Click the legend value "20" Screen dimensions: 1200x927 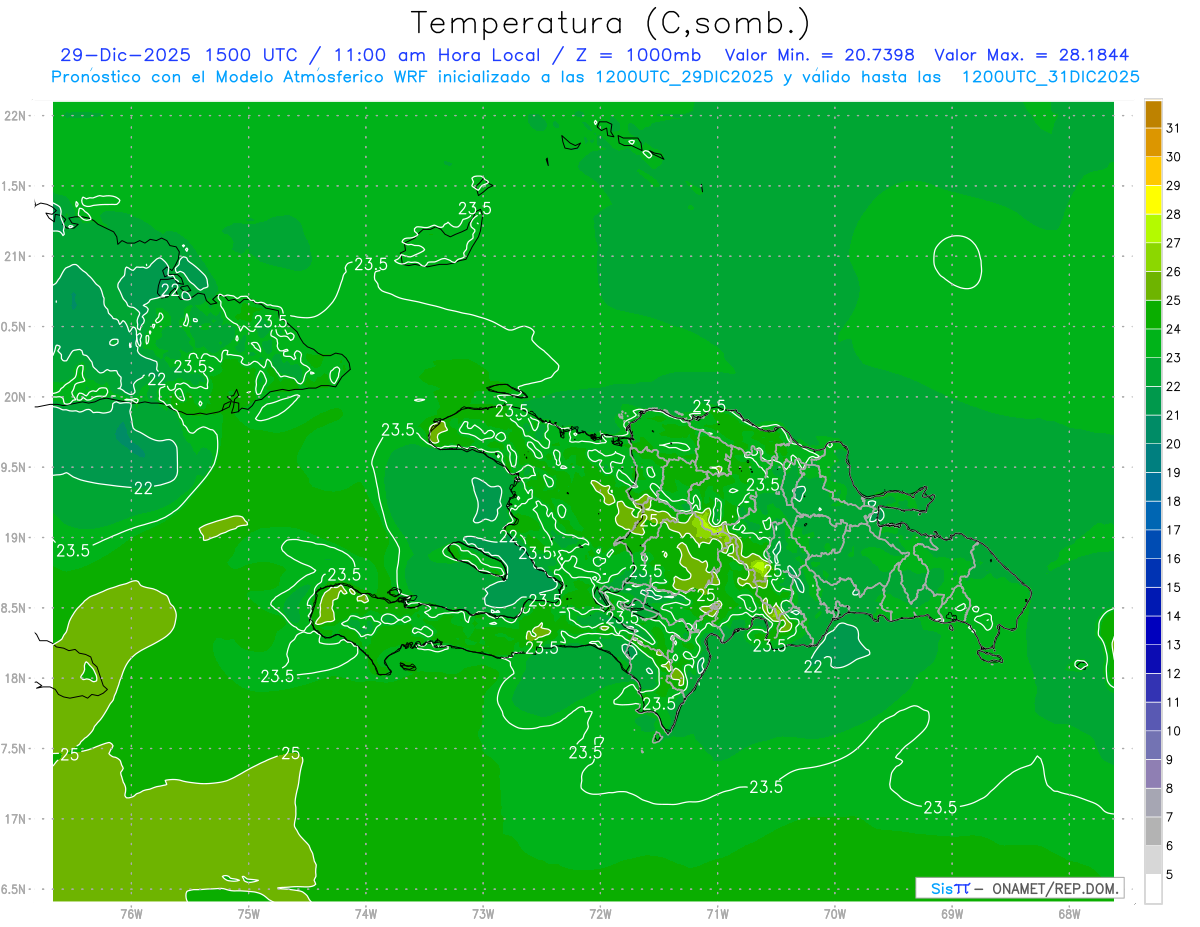tap(1173, 443)
